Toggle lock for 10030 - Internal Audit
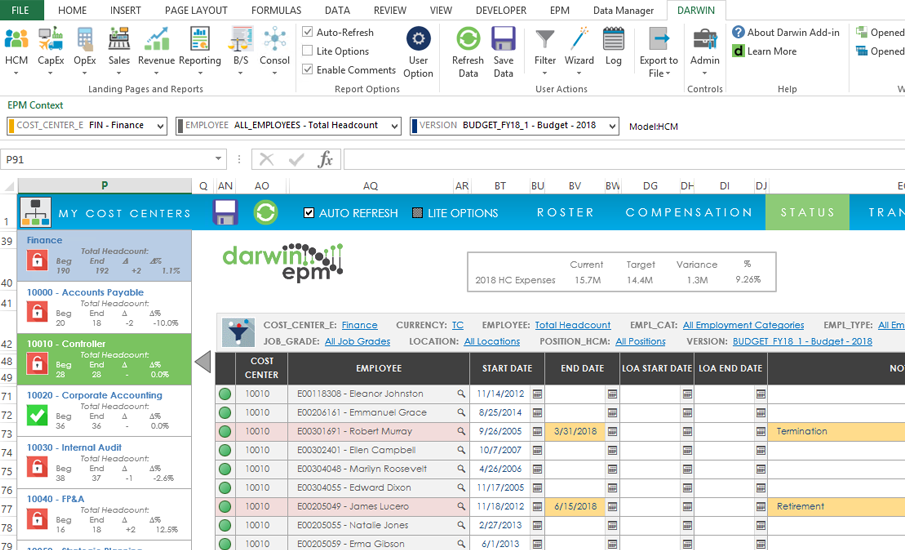 [38, 467]
